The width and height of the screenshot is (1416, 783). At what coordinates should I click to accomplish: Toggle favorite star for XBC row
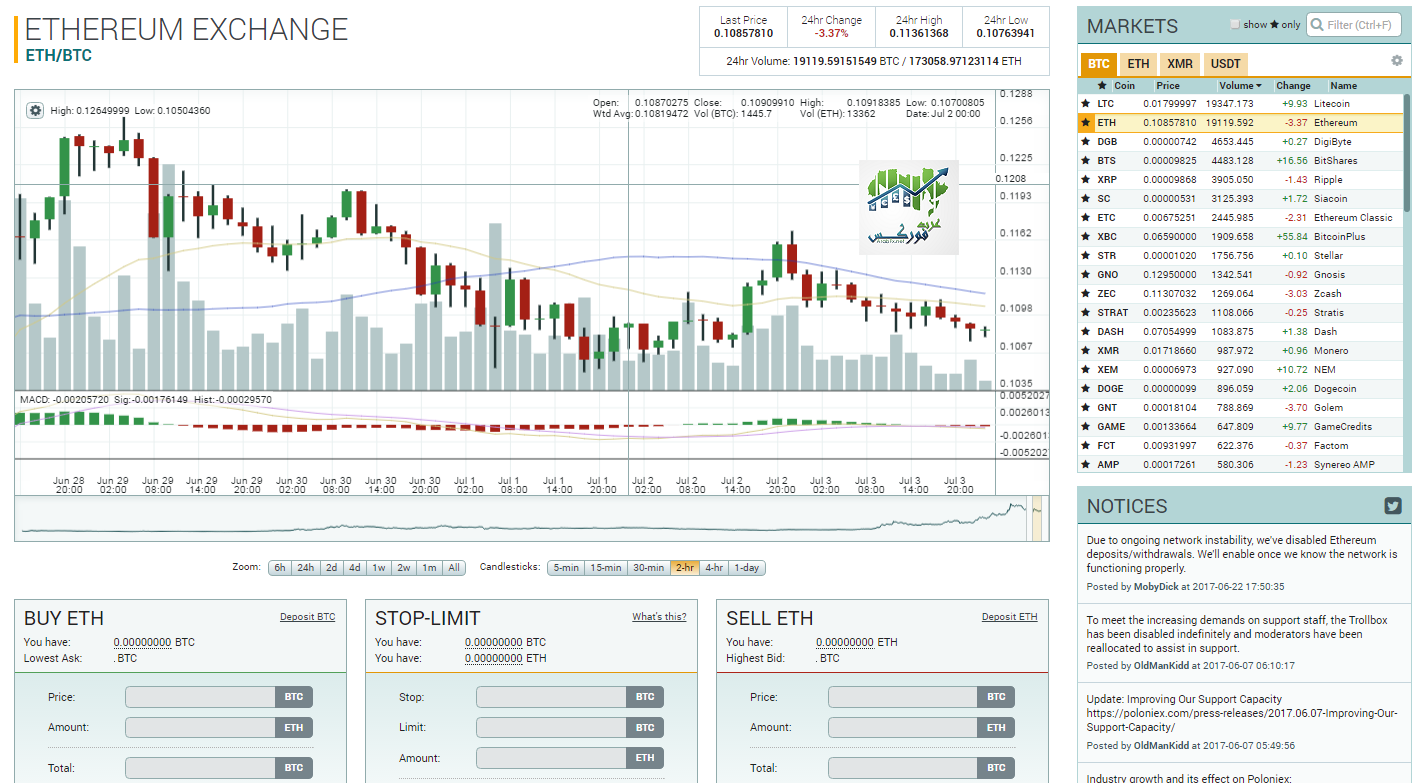click(1085, 236)
